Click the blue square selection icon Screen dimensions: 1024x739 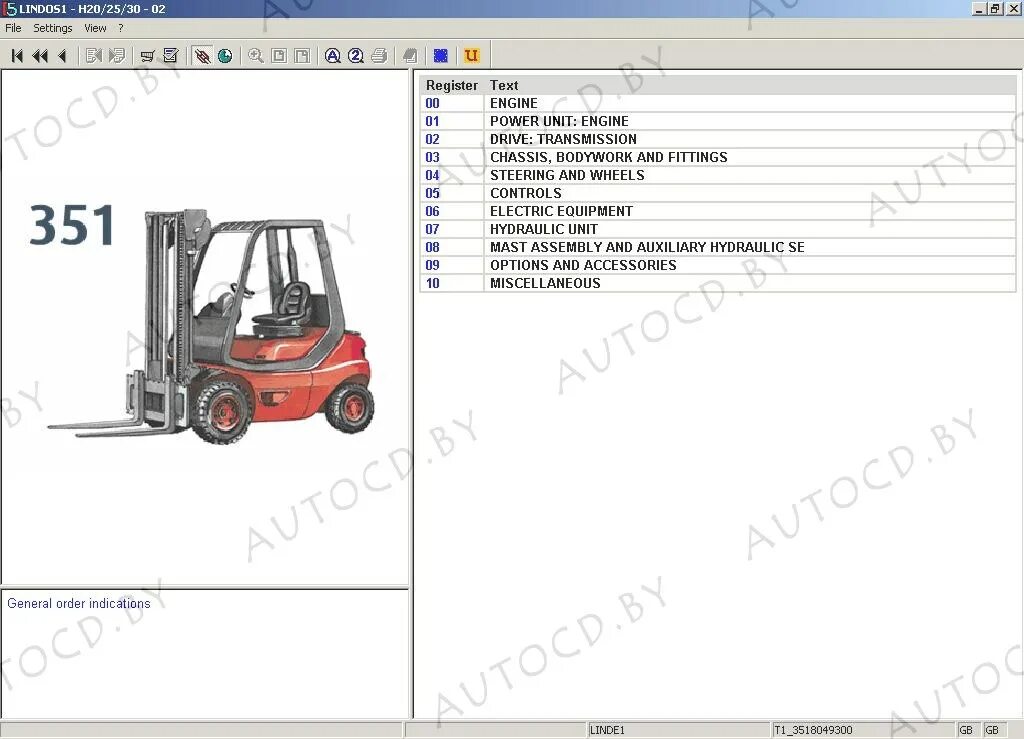[441, 56]
